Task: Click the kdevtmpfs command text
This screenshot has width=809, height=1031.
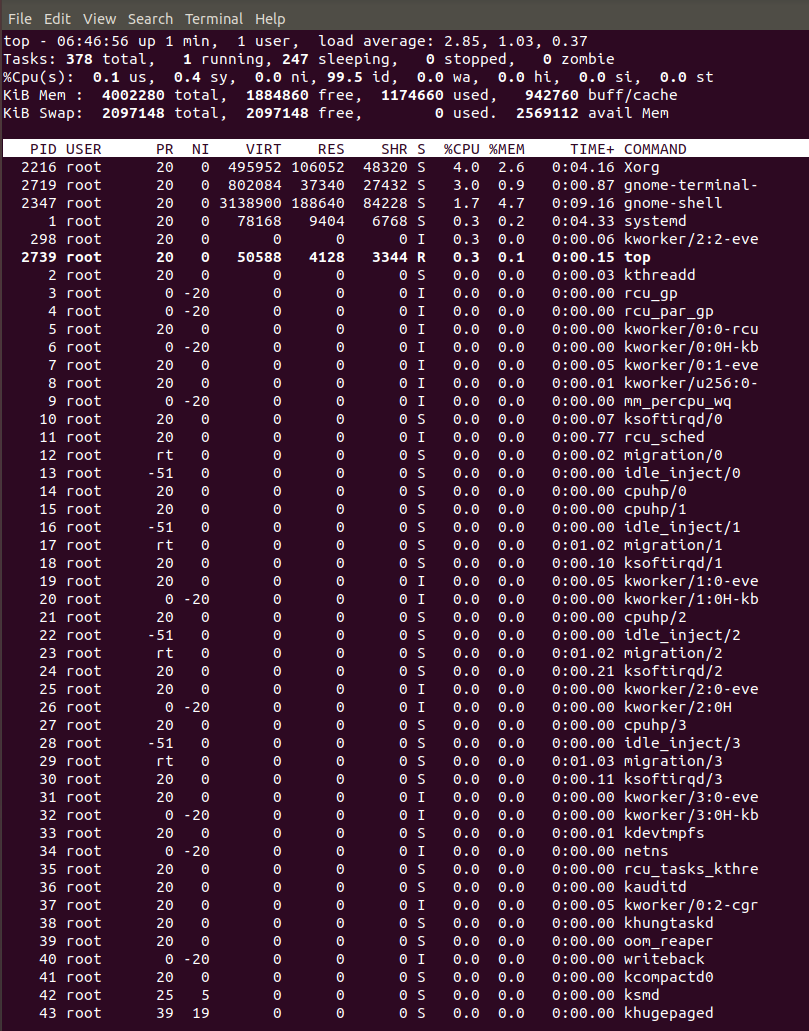Action: click(x=664, y=833)
